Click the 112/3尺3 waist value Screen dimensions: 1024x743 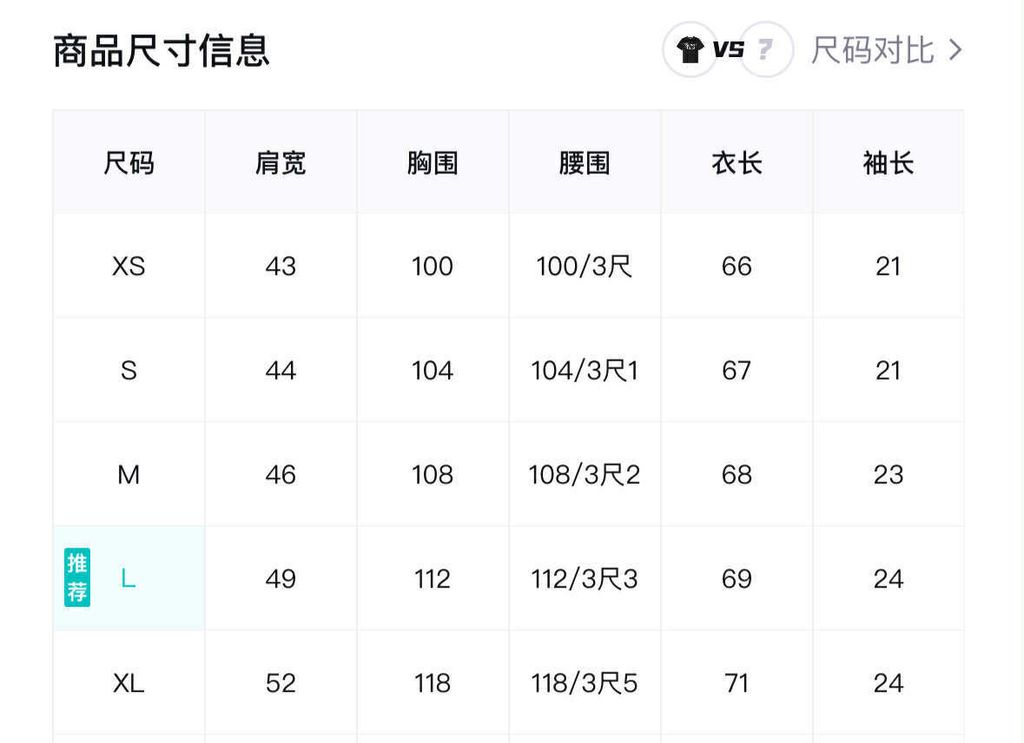point(585,579)
